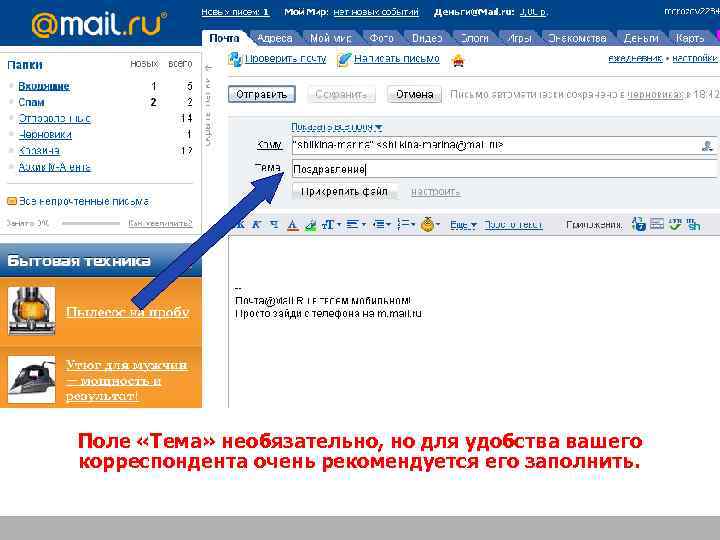Image resolution: width=720 pixels, height=540 pixels.
Task: Click the translator app icon
Action: 638,224
